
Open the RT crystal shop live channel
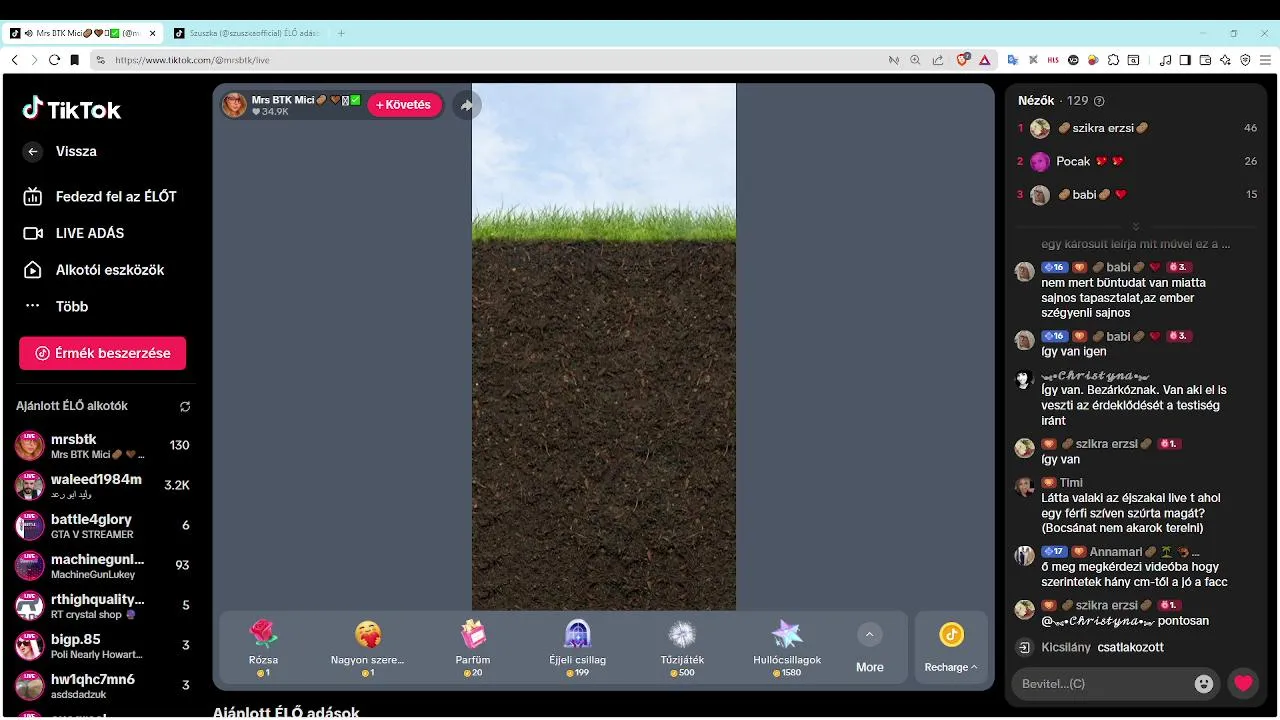click(x=103, y=606)
